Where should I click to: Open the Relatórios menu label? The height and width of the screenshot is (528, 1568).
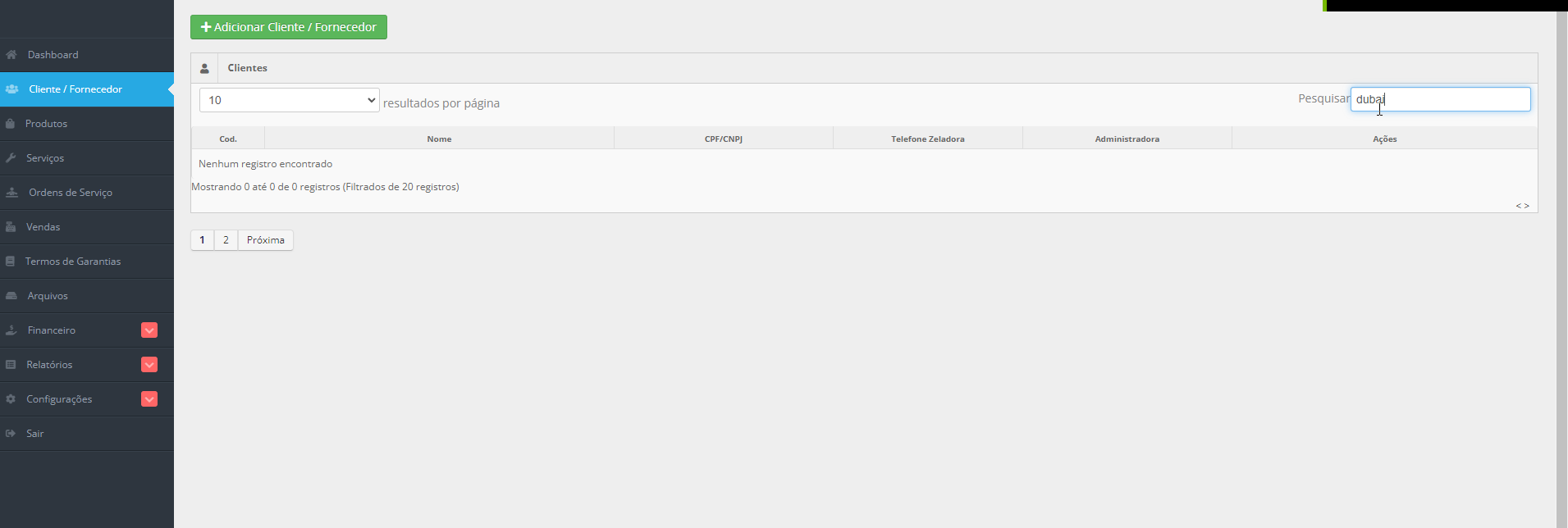(x=49, y=365)
